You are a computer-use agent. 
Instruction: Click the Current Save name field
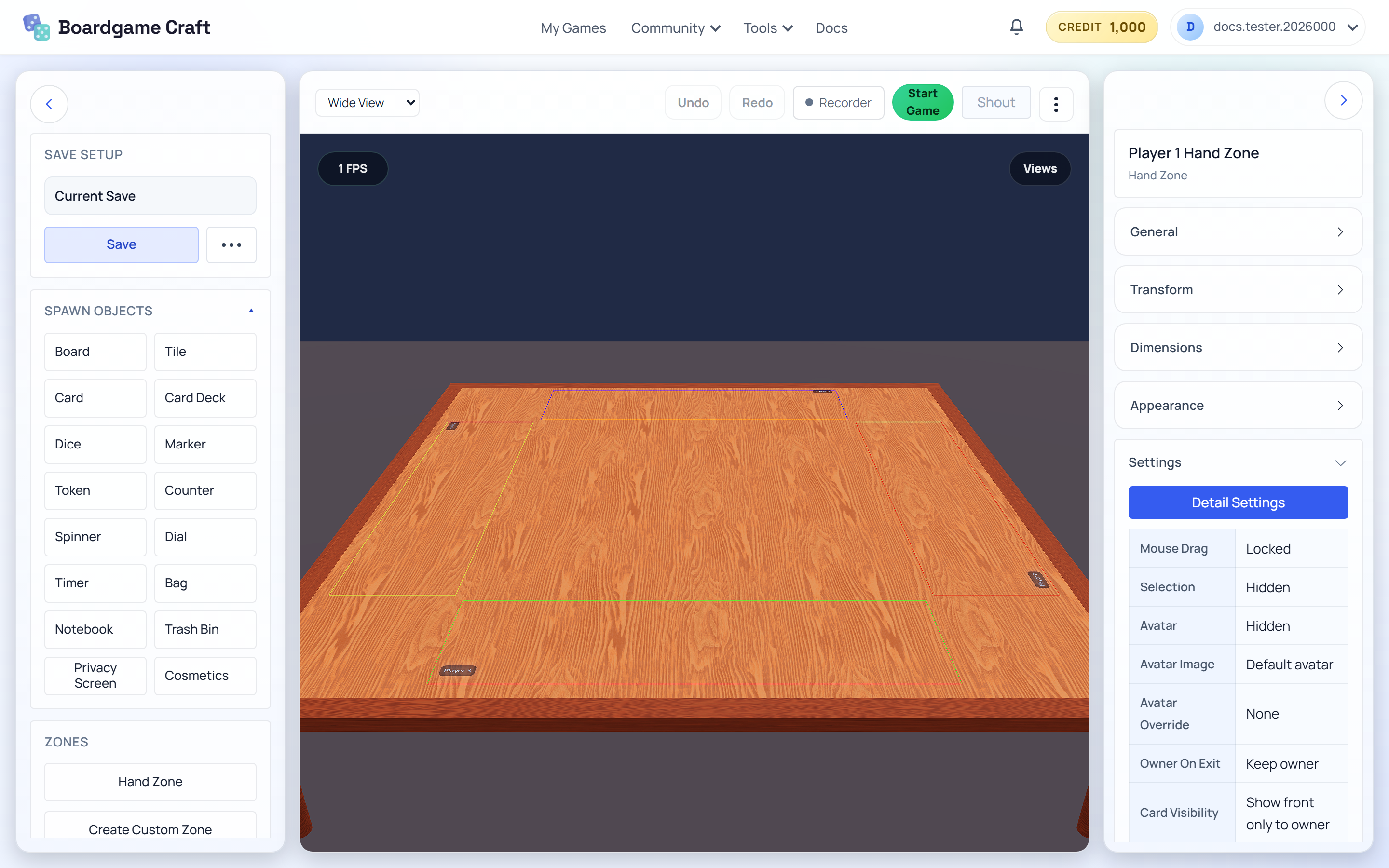[150, 196]
